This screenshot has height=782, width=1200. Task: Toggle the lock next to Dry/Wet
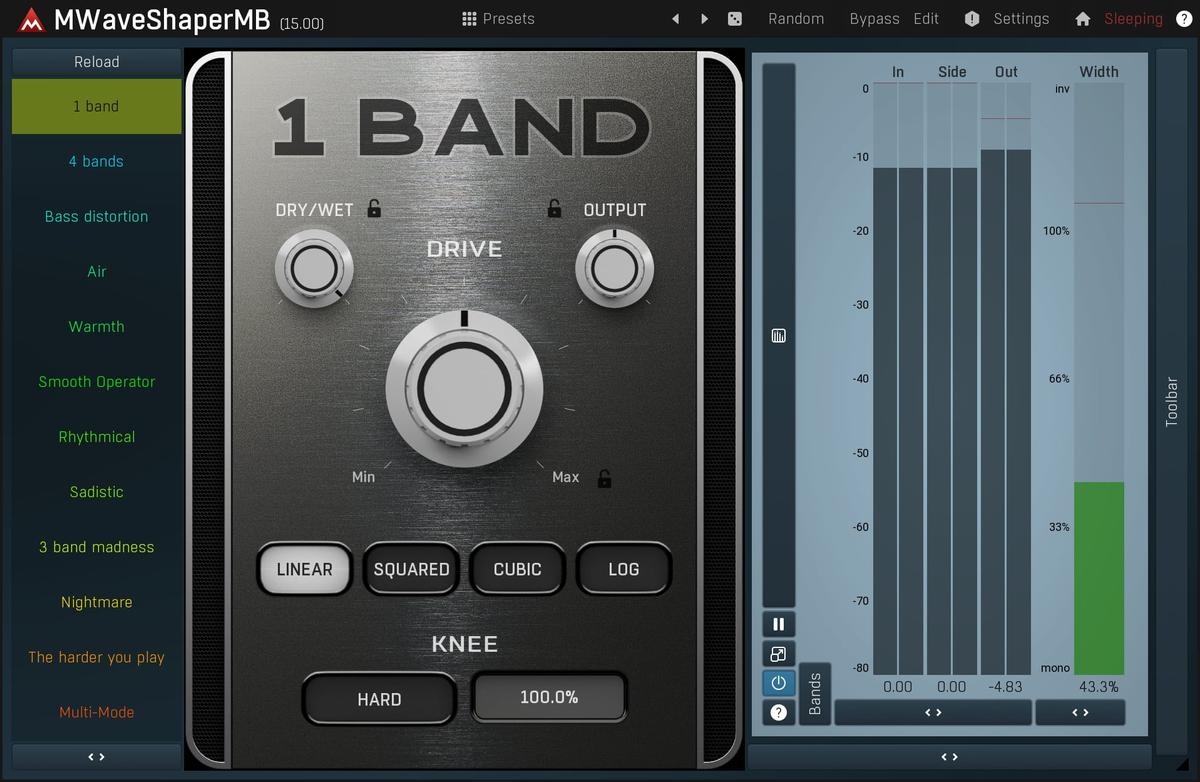[374, 209]
